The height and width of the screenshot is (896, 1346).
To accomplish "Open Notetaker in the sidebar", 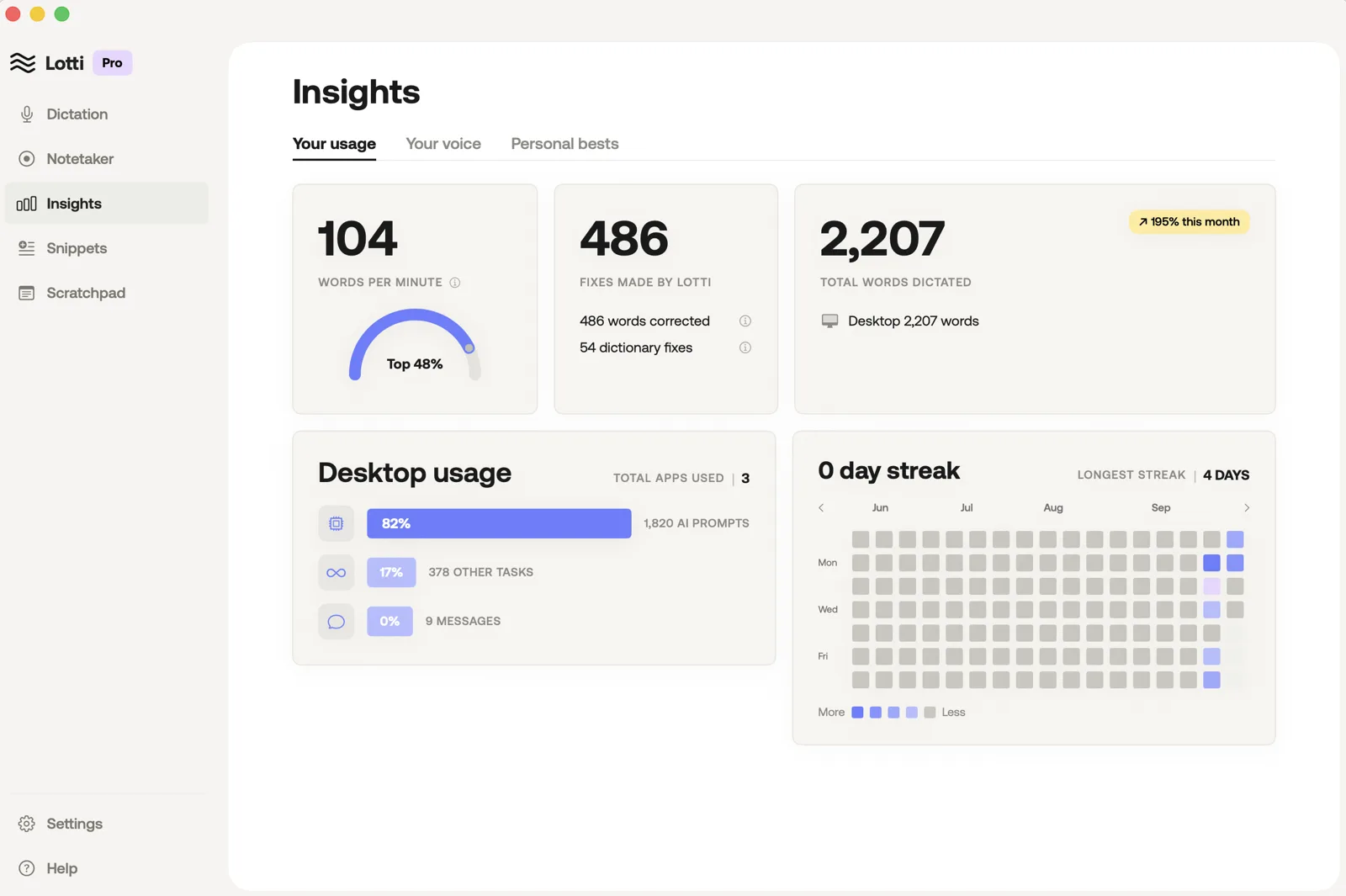I will click(107, 159).
